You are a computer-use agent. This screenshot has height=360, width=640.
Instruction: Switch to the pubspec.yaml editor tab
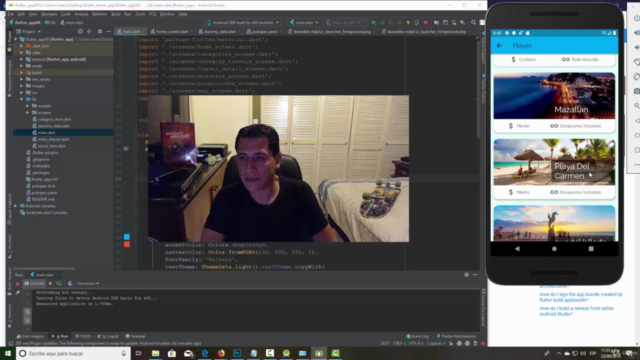pyautogui.click(x=262, y=31)
